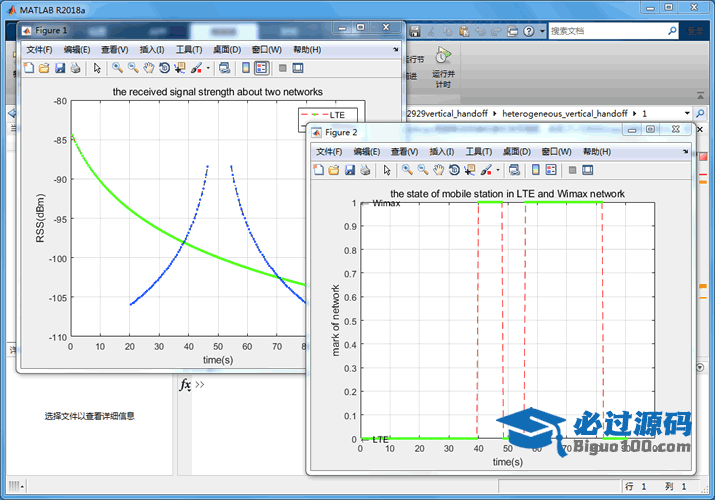Click 运行并计时 Run and Time button
The height and width of the screenshot is (500, 715).
[443, 67]
